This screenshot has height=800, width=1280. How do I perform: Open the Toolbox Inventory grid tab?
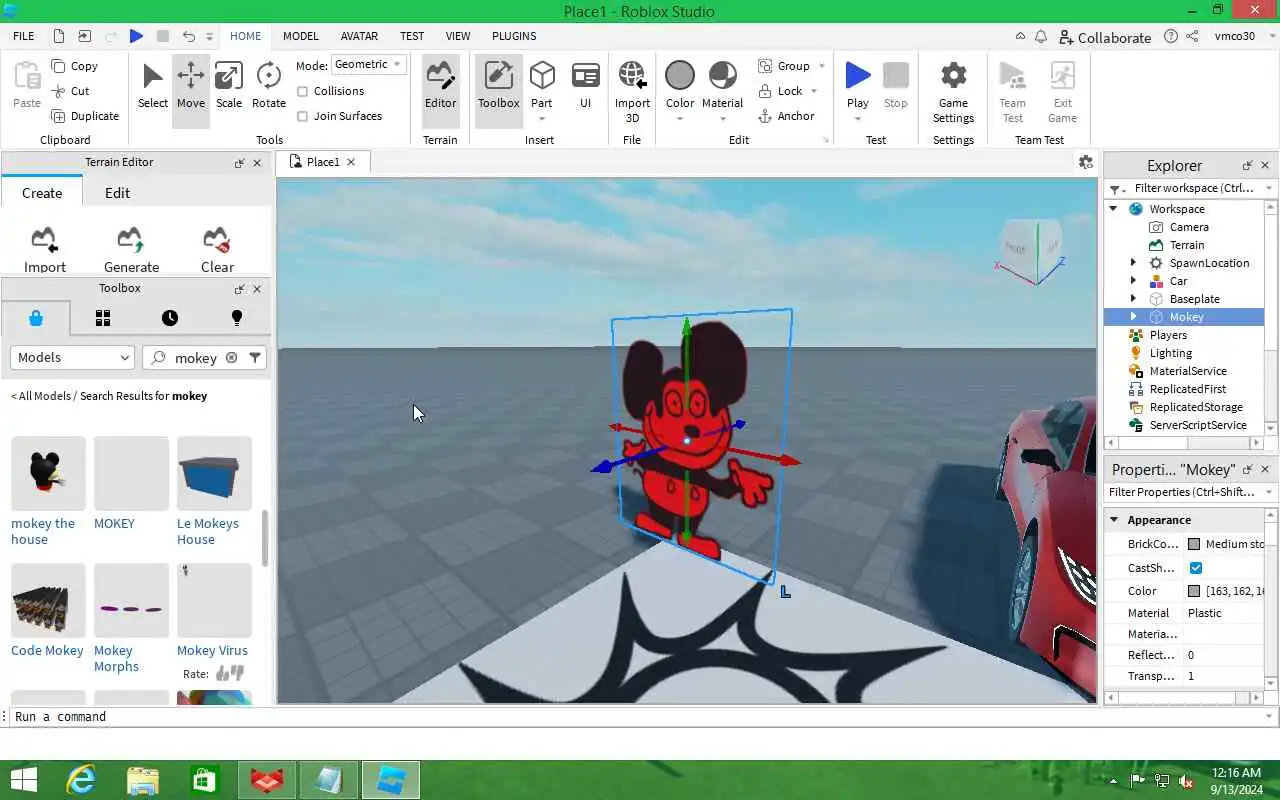coord(102,318)
